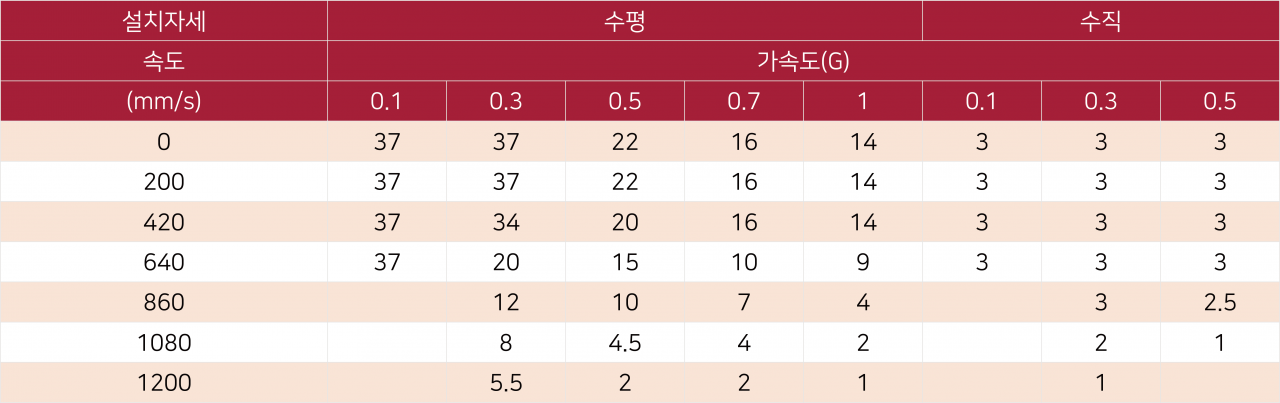Select the 5.5 value in row 1200
Viewport: 1280px width, 403px height.
506,383
